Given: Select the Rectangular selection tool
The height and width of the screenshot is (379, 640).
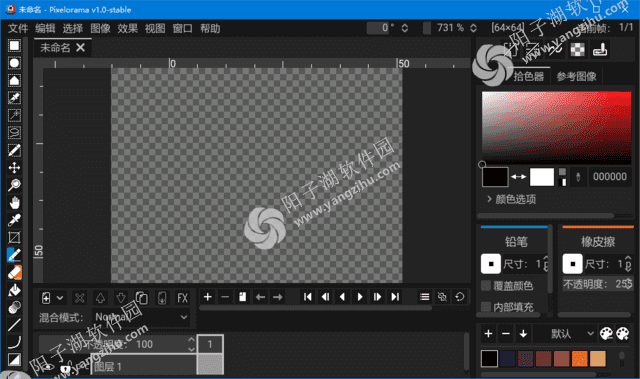Looking at the screenshot, I should 14,46.
